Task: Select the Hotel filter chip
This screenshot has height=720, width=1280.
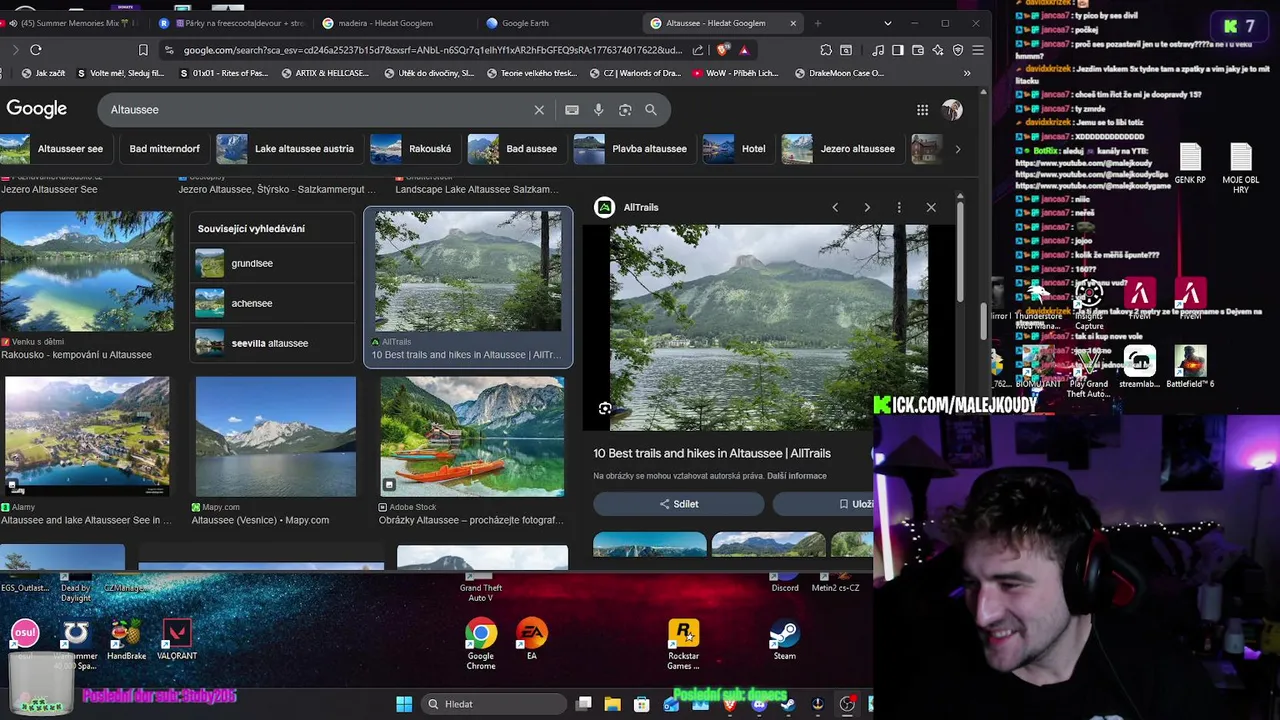Action: 738,149
